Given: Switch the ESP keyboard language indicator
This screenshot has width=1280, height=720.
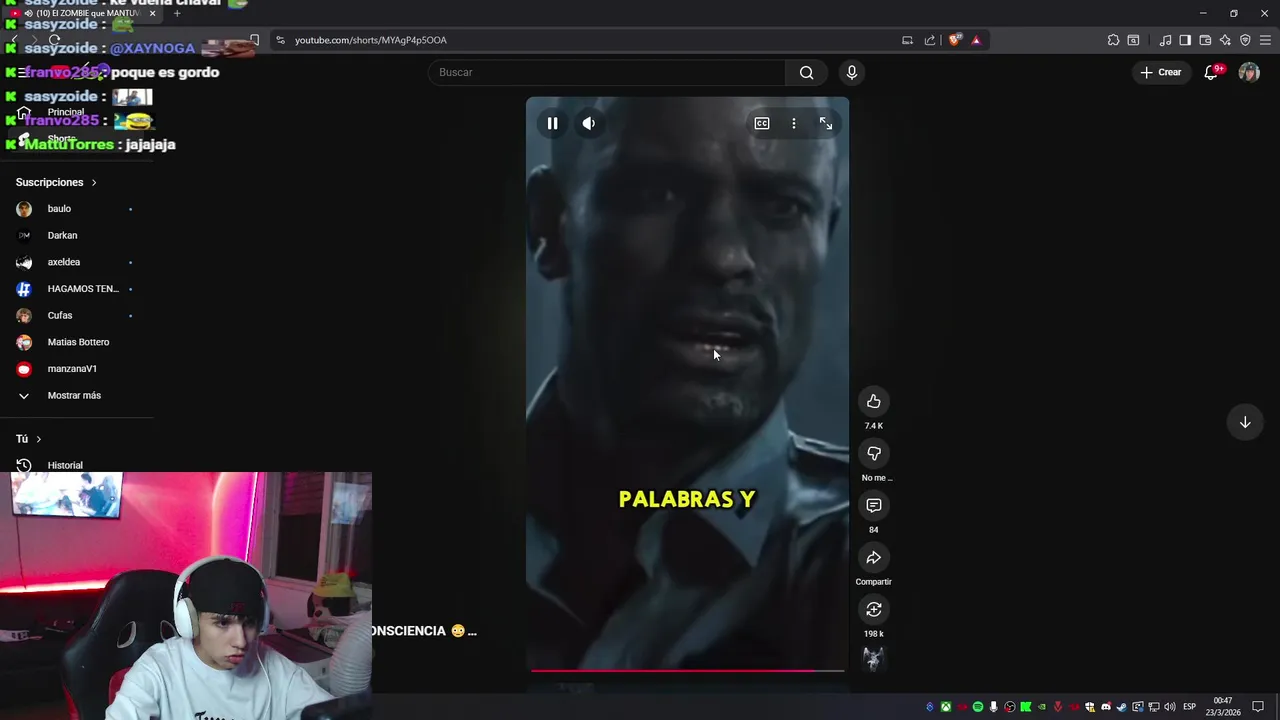Looking at the screenshot, I should [x=1190, y=707].
